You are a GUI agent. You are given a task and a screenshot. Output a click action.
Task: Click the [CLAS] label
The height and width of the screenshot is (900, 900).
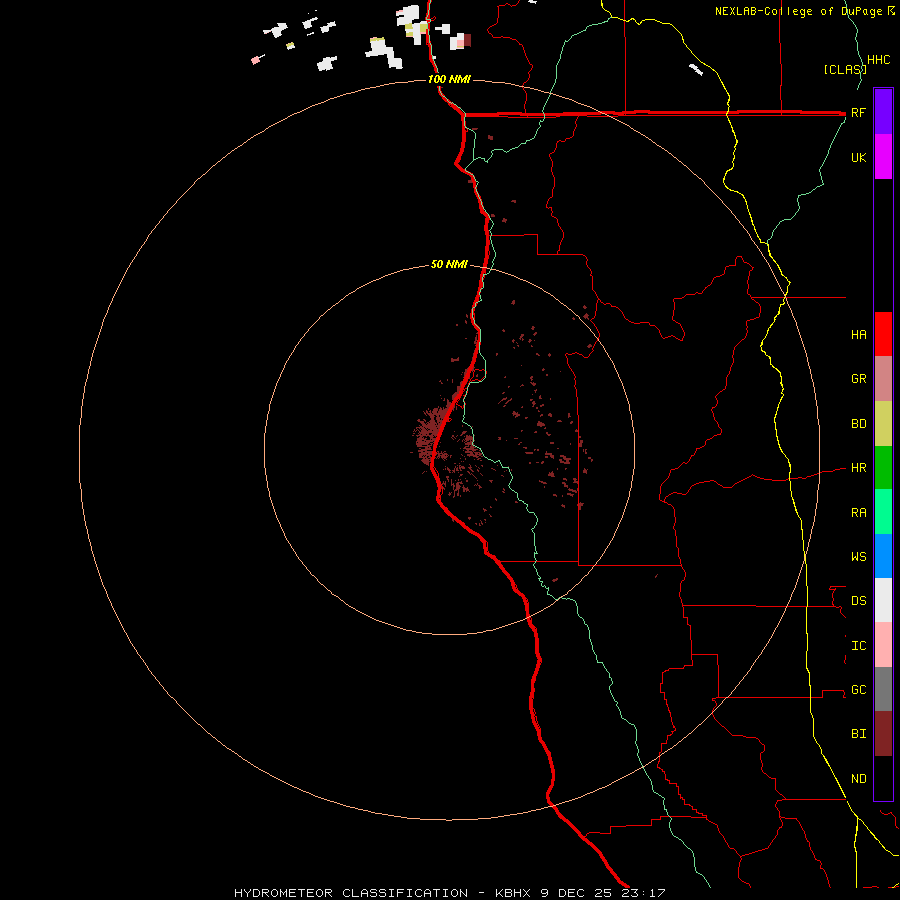point(844,69)
